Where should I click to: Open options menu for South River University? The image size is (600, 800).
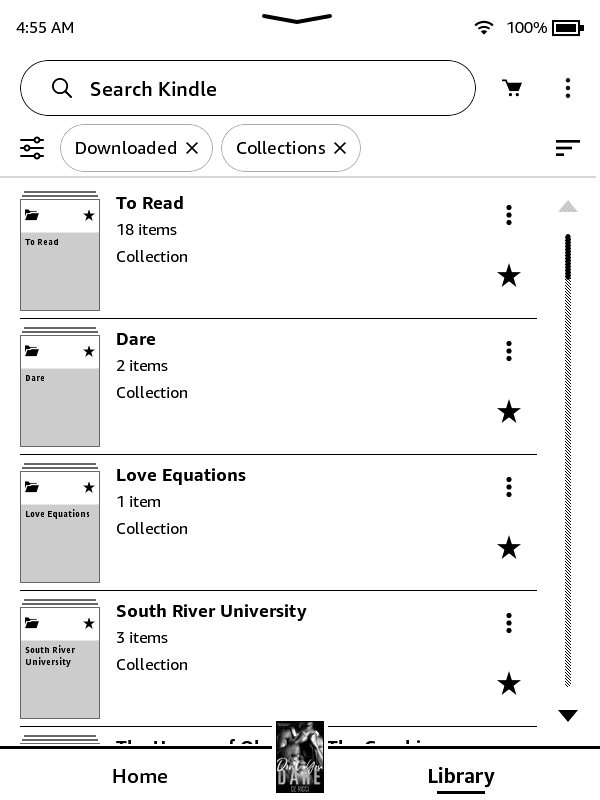point(509,623)
